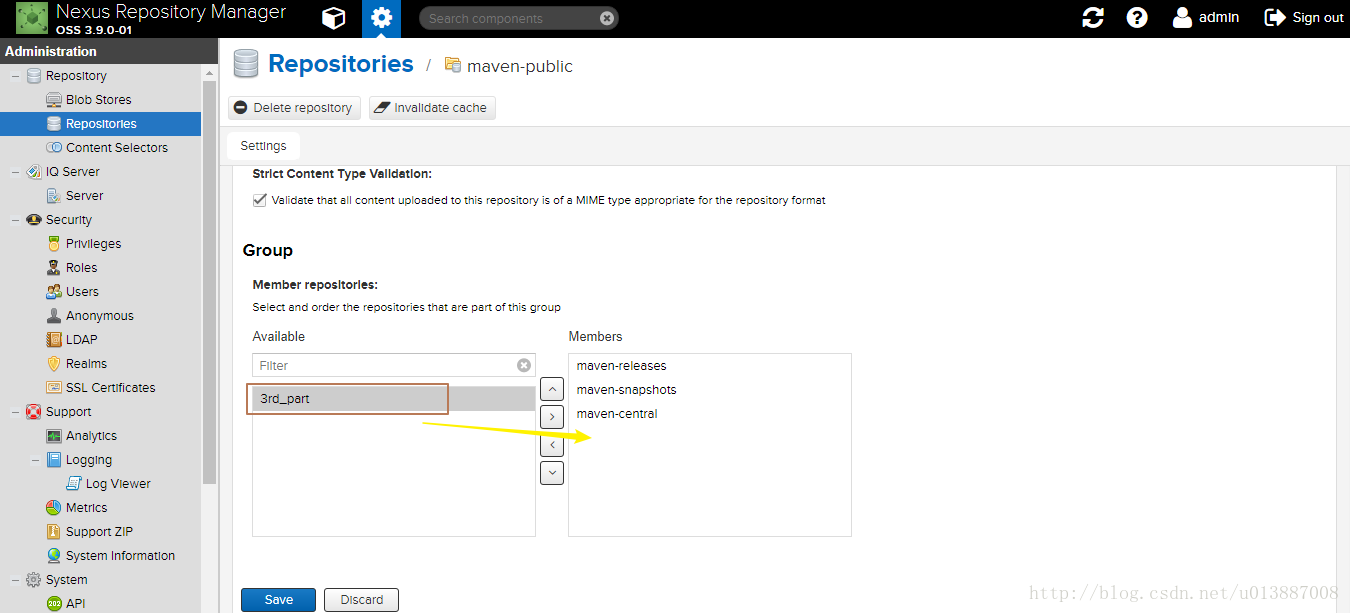Open System Information
The width and height of the screenshot is (1350, 613).
click(111, 555)
